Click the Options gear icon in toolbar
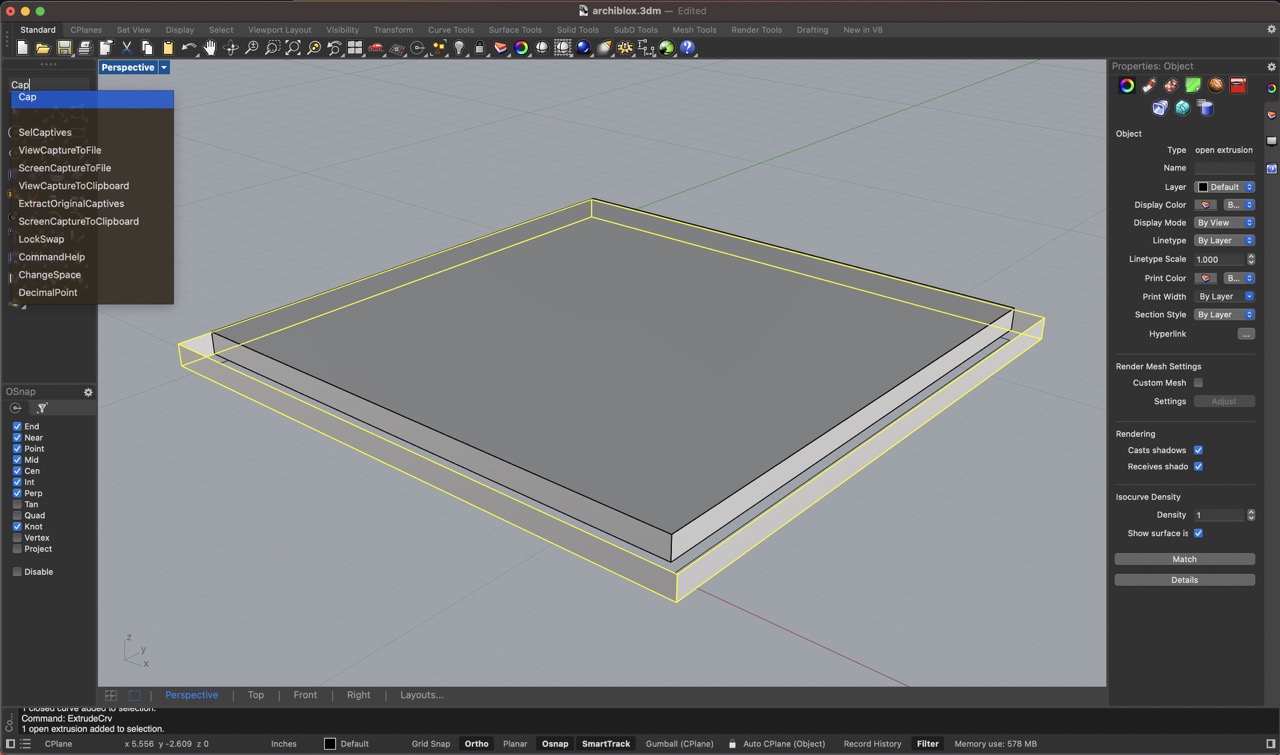The height and width of the screenshot is (755, 1280). (624, 48)
